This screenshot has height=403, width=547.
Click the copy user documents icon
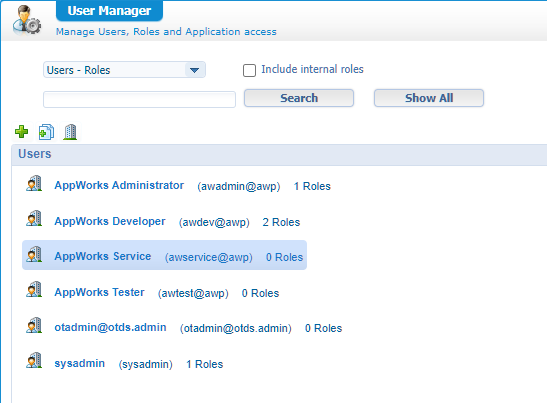tap(46, 132)
